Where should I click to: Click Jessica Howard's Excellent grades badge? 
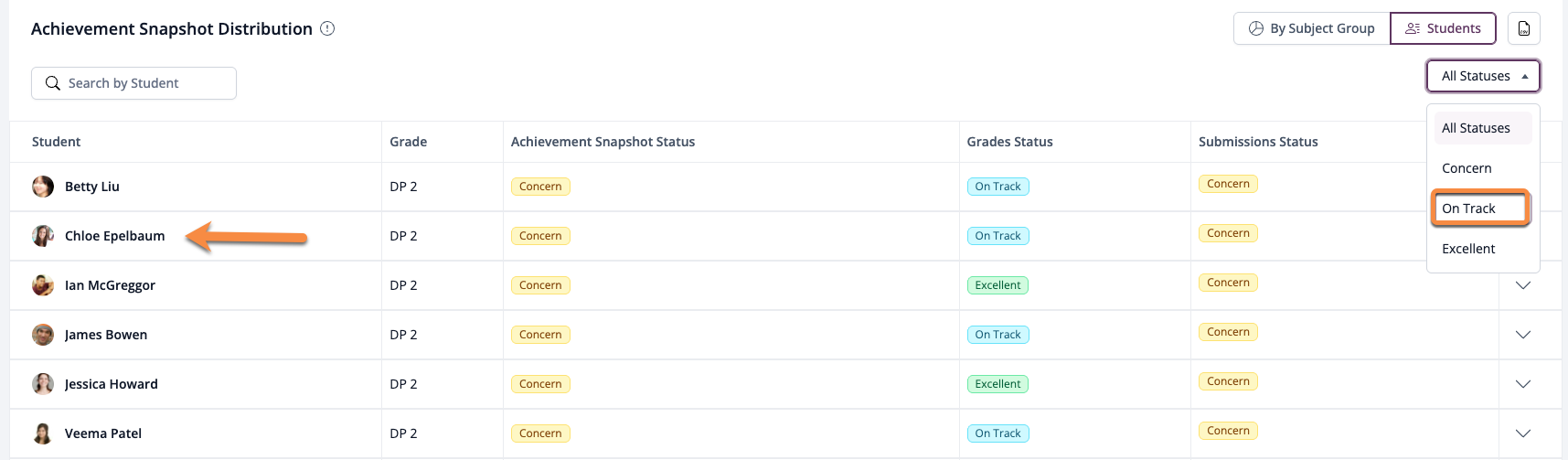click(997, 384)
